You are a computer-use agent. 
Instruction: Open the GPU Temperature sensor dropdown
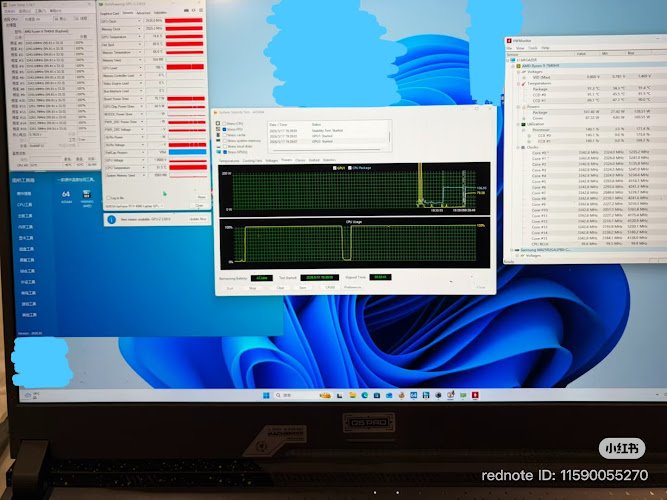pos(140,37)
